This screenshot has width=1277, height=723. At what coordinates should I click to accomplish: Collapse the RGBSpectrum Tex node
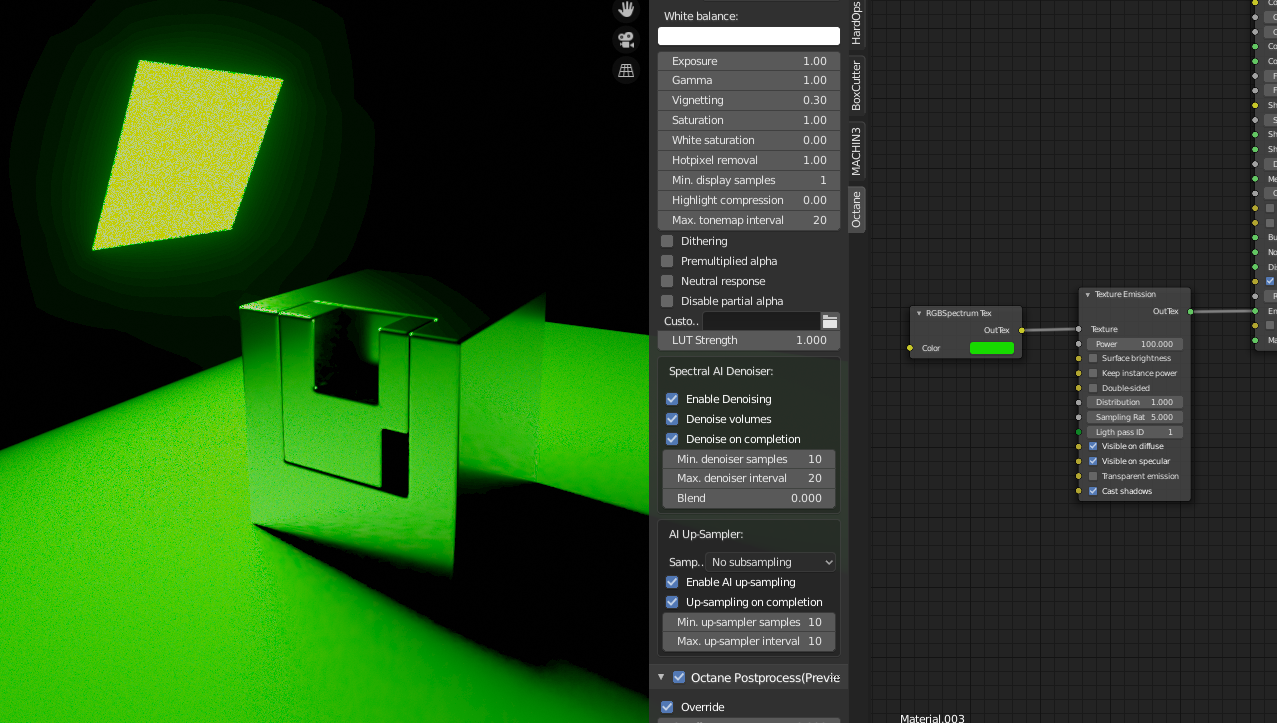pos(919,313)
